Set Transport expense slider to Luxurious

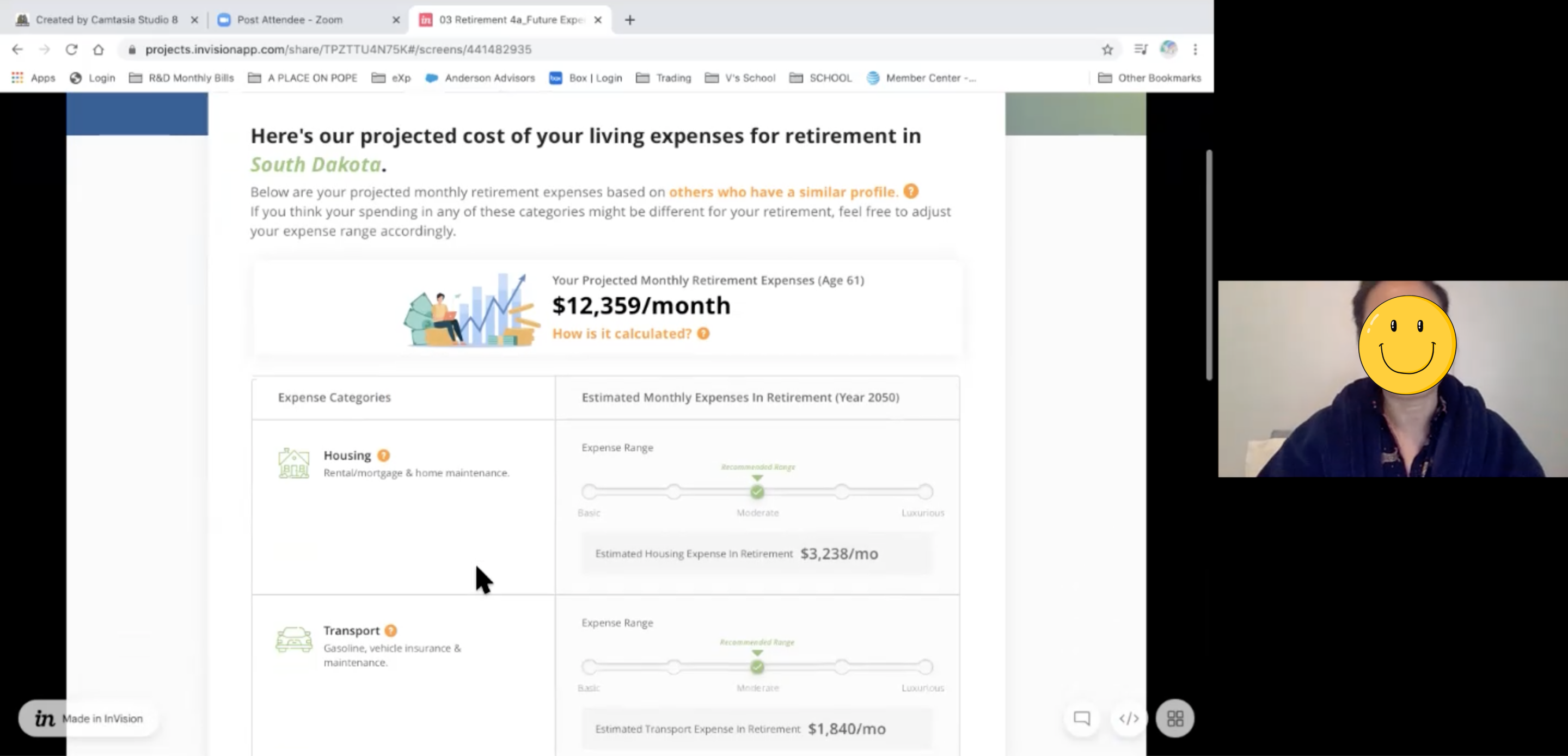coord(925,667)
